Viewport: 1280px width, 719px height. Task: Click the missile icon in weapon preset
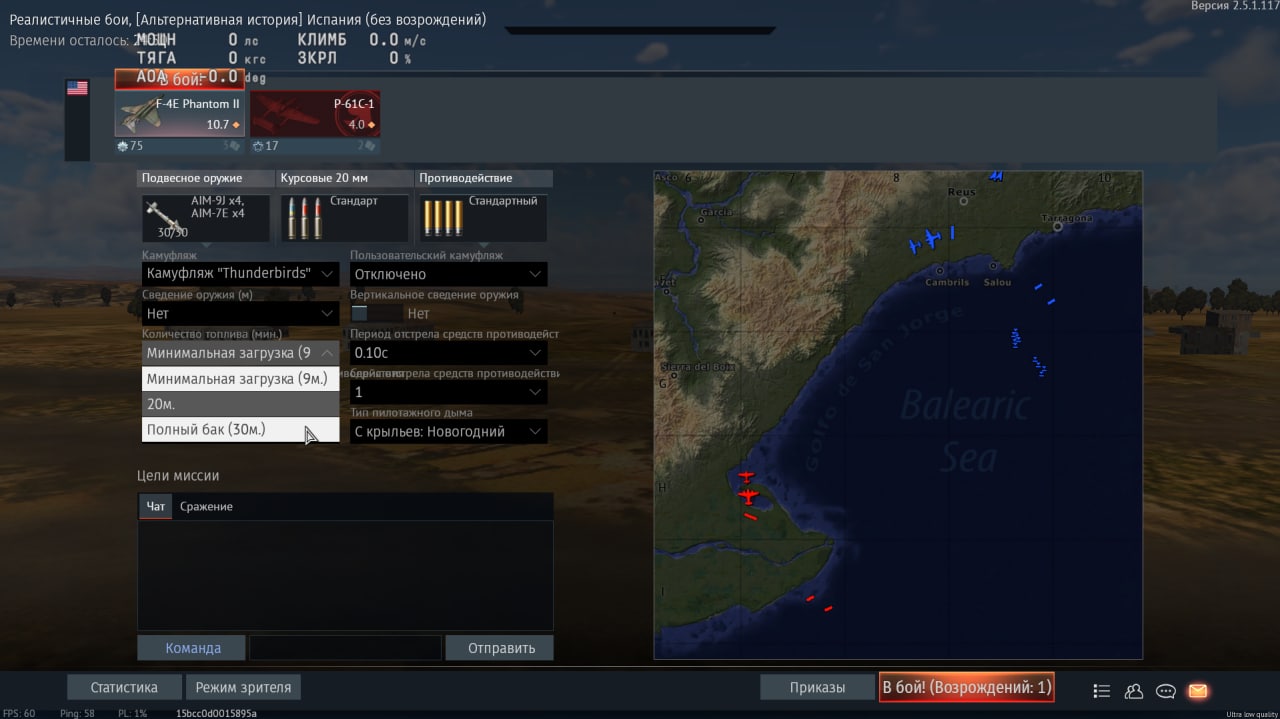coord(160,217)
